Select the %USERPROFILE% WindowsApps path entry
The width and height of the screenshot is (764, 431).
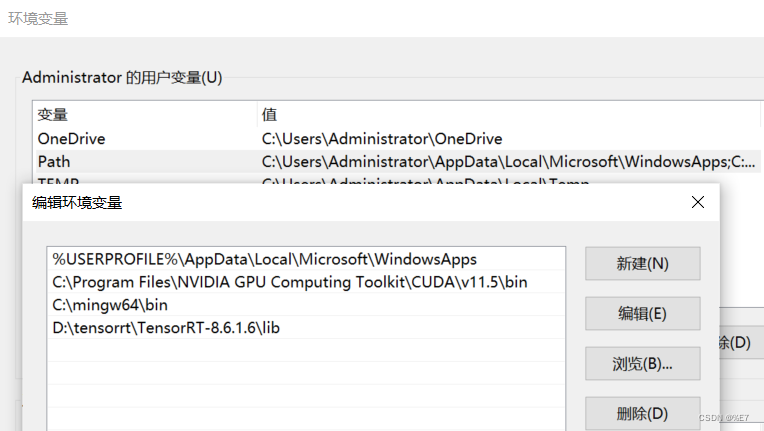click(x=306, y=259)
